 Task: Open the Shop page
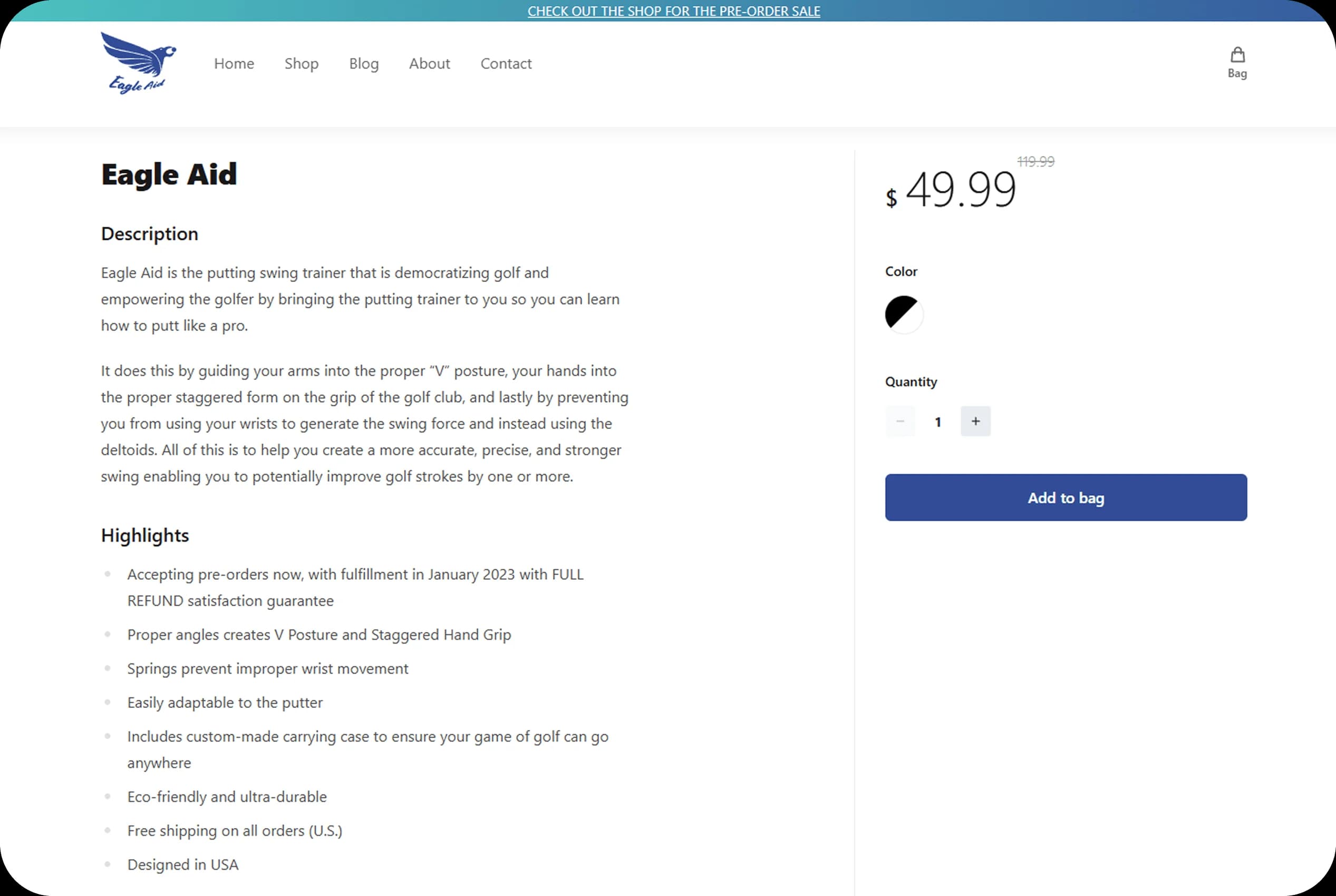[x=301, y=63]
